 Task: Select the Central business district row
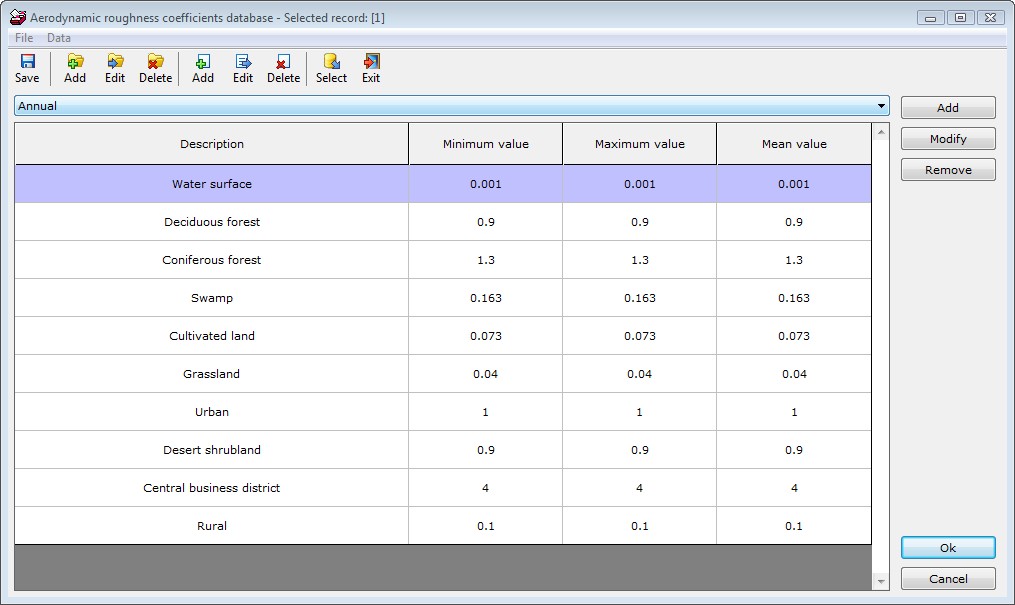(212, 488)
